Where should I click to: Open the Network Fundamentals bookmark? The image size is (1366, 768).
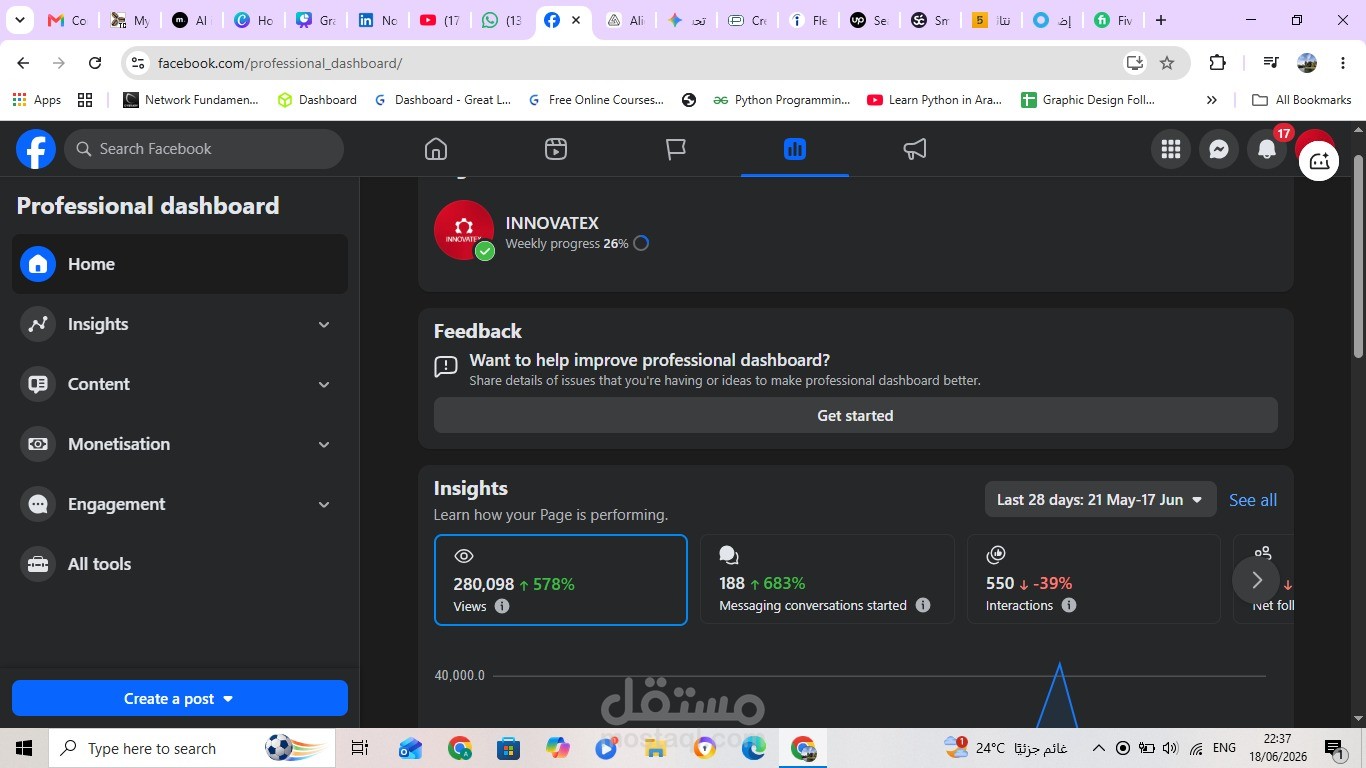point(191,100)
